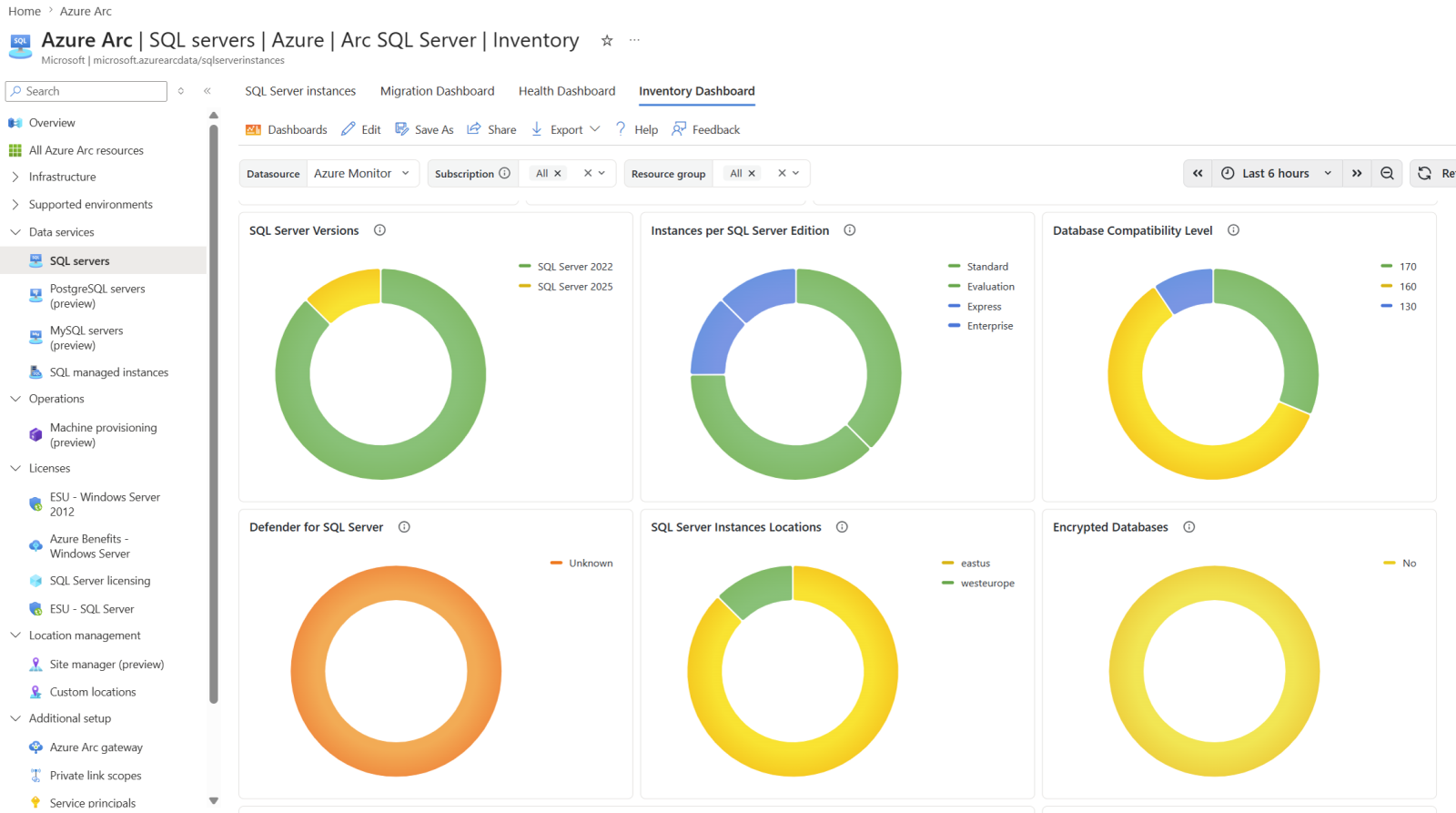Switch to Migration Dashboard tab

pyautogui.click(x=437, y=91)
